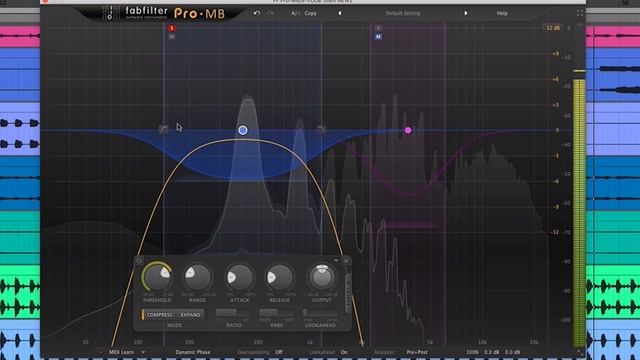Viewport: 640px width, 360px height.
Task: Open the Analyzer Pre+Post menu
Action: point(417,352)
